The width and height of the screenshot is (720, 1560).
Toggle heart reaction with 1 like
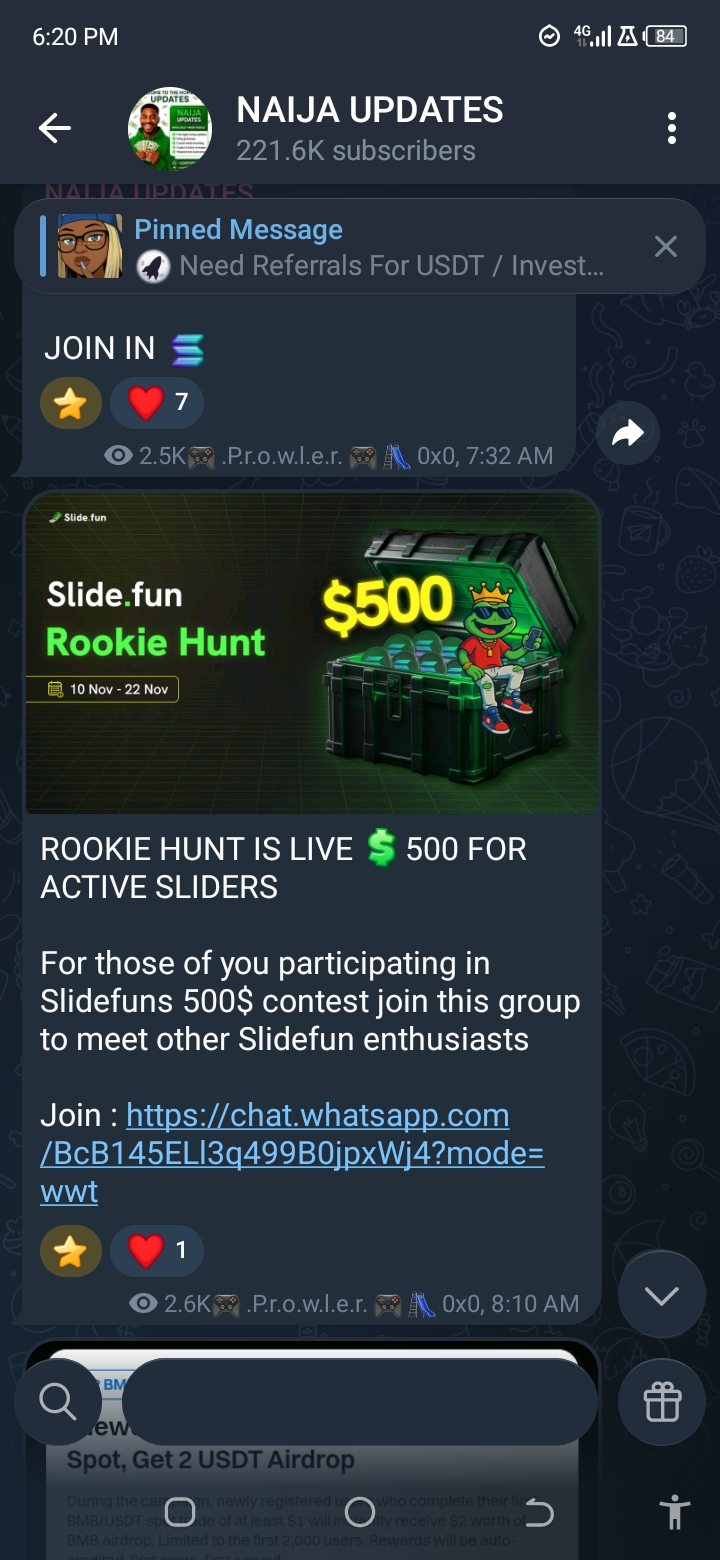(x=157, y=1251)
